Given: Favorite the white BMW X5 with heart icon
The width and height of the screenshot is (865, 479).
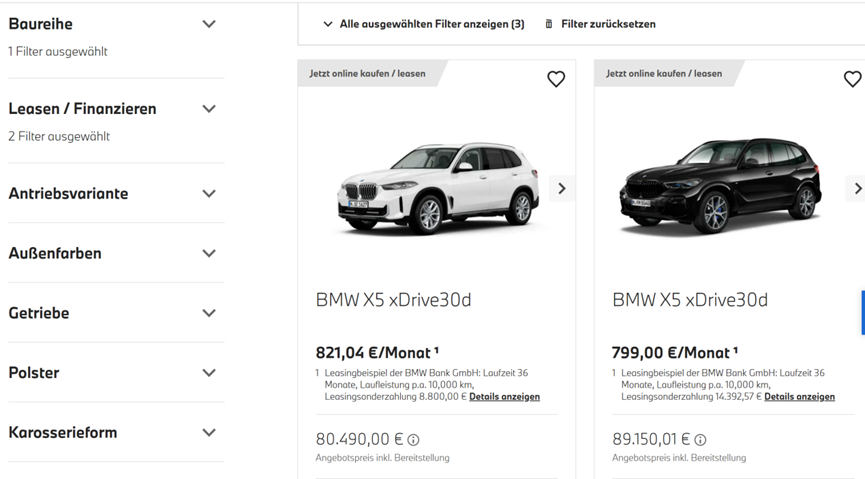Looking at the screenshot, I should tap(556, 79).
